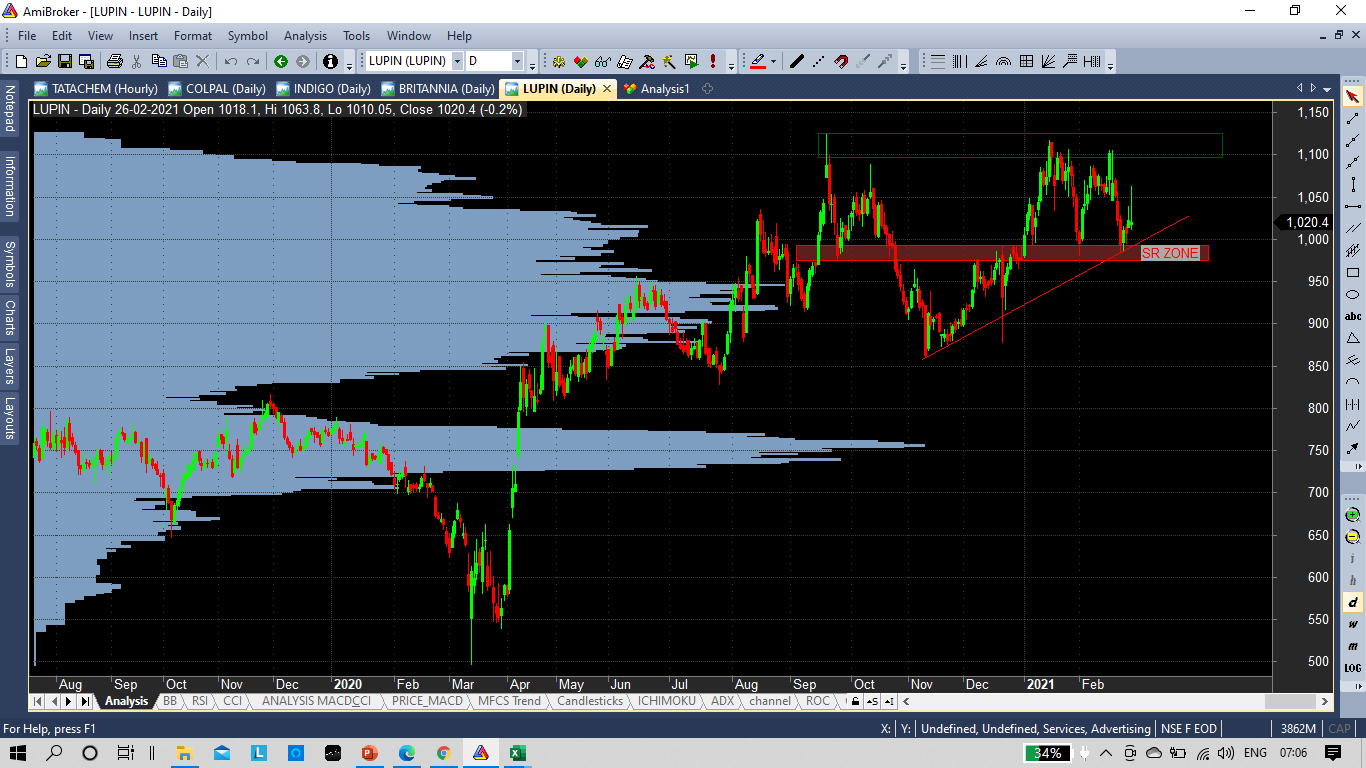Open Chrome from the taskbar

[x=443, y=753]
